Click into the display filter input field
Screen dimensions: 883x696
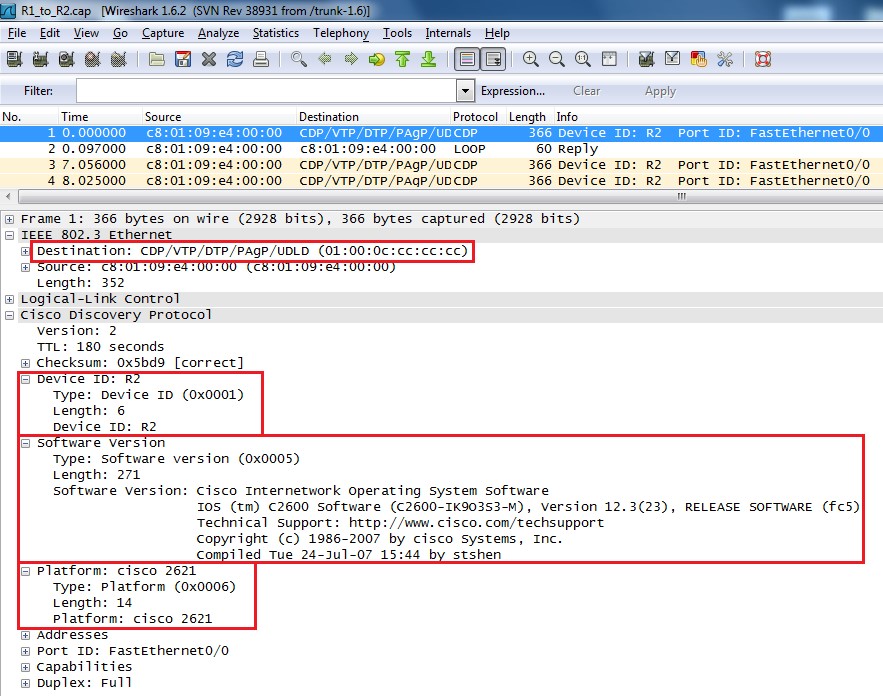click(x=266, y=91)
